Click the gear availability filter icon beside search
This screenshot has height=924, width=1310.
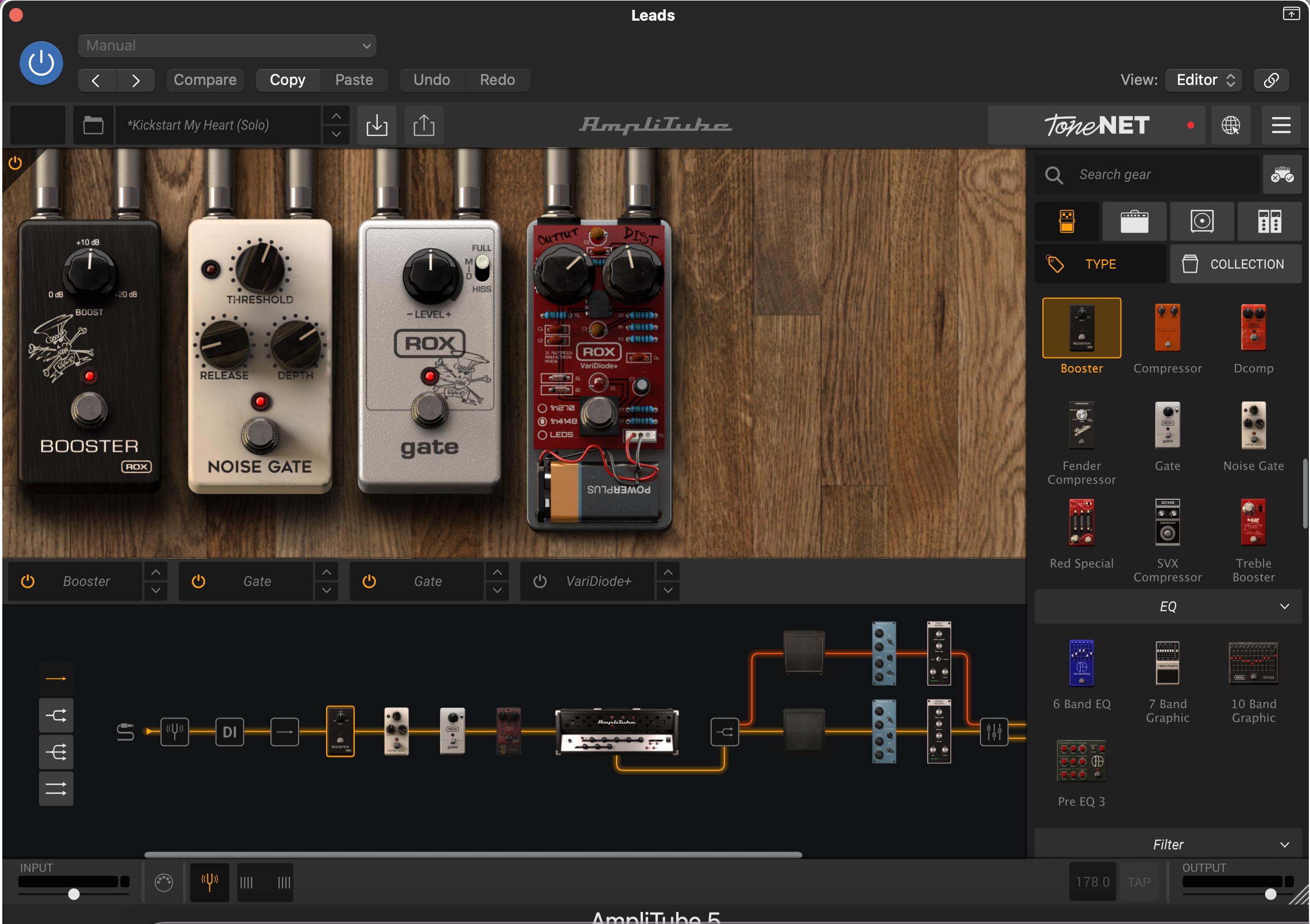click(1282, 174)
